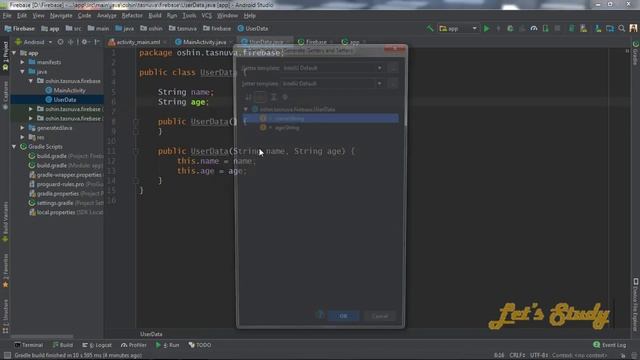Screen dimensions: 640x360
Task: Open the VCS menu
Action: 207,16
